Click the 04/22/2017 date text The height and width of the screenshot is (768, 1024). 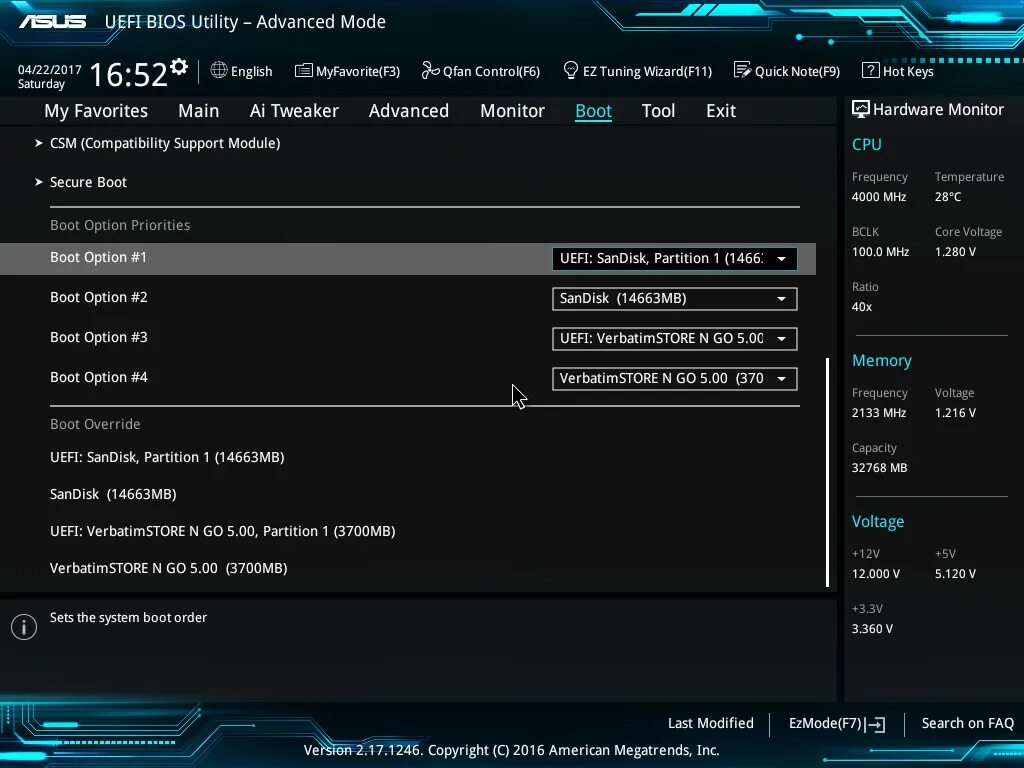click(50, 69)
